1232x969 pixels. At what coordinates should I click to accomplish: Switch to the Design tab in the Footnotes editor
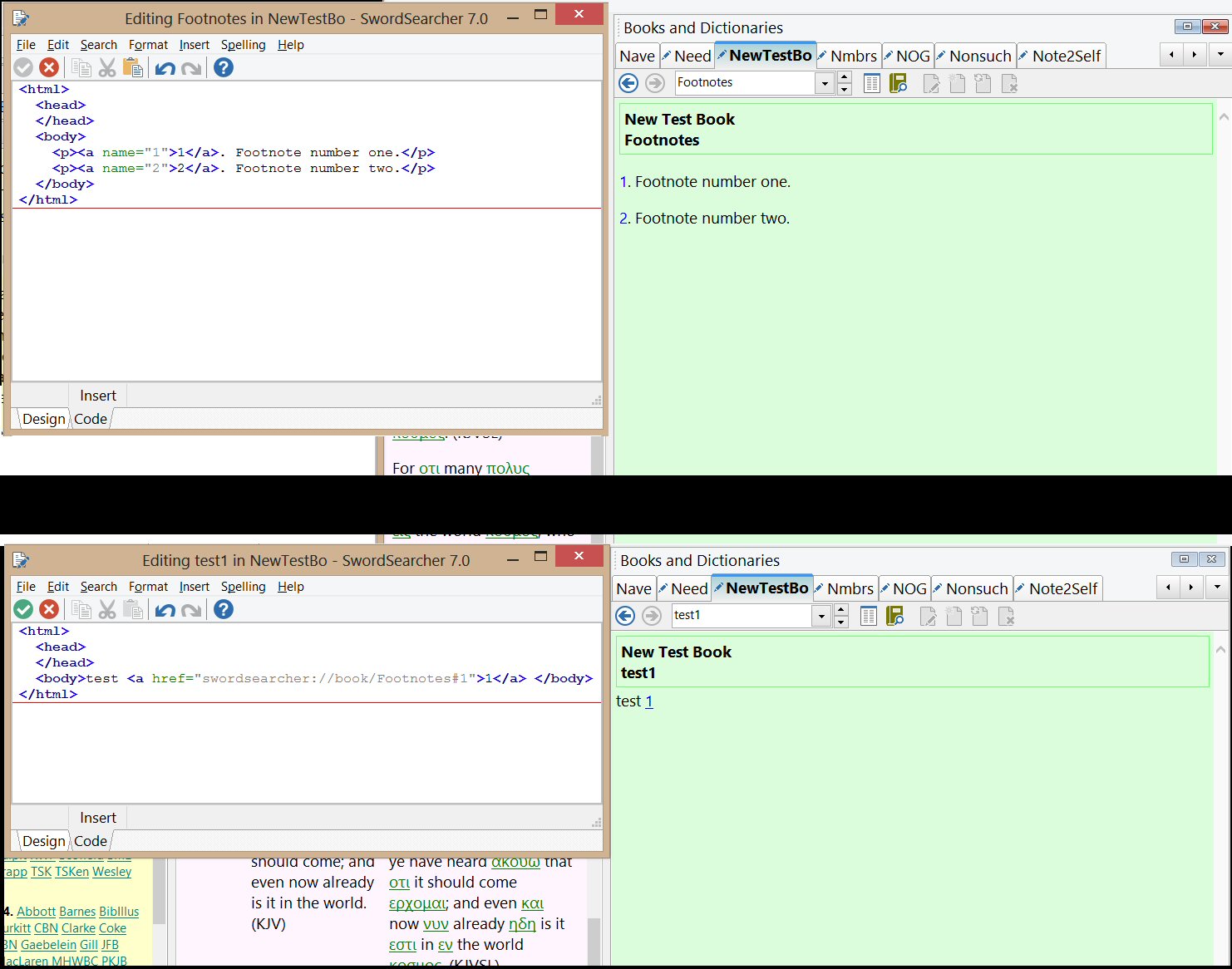coord(43,419)
